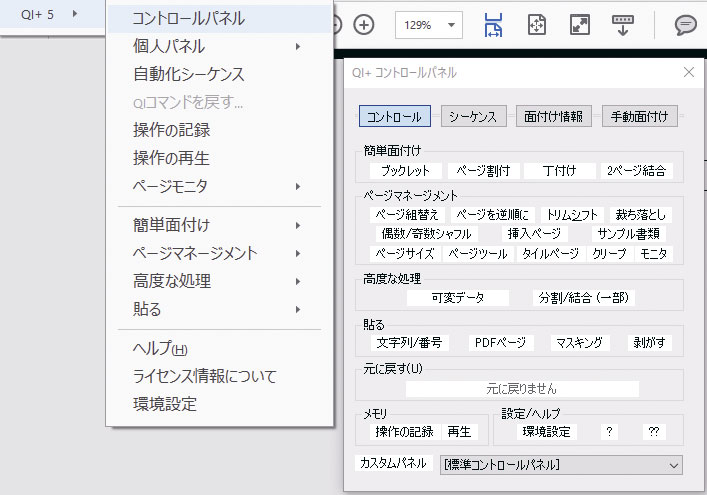Viewport: 707px width, 495px height.
Task: Click 環境設定 button in 設定/ヘルプ group
Action: point(546,432)
